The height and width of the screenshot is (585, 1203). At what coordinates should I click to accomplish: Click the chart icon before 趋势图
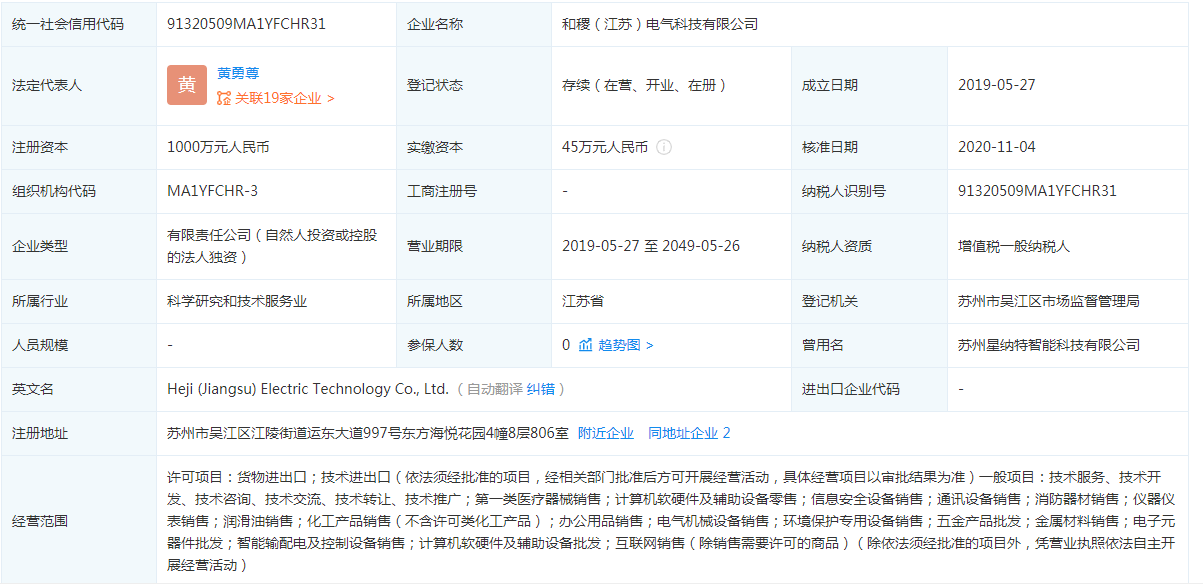[x=586, y=345]
